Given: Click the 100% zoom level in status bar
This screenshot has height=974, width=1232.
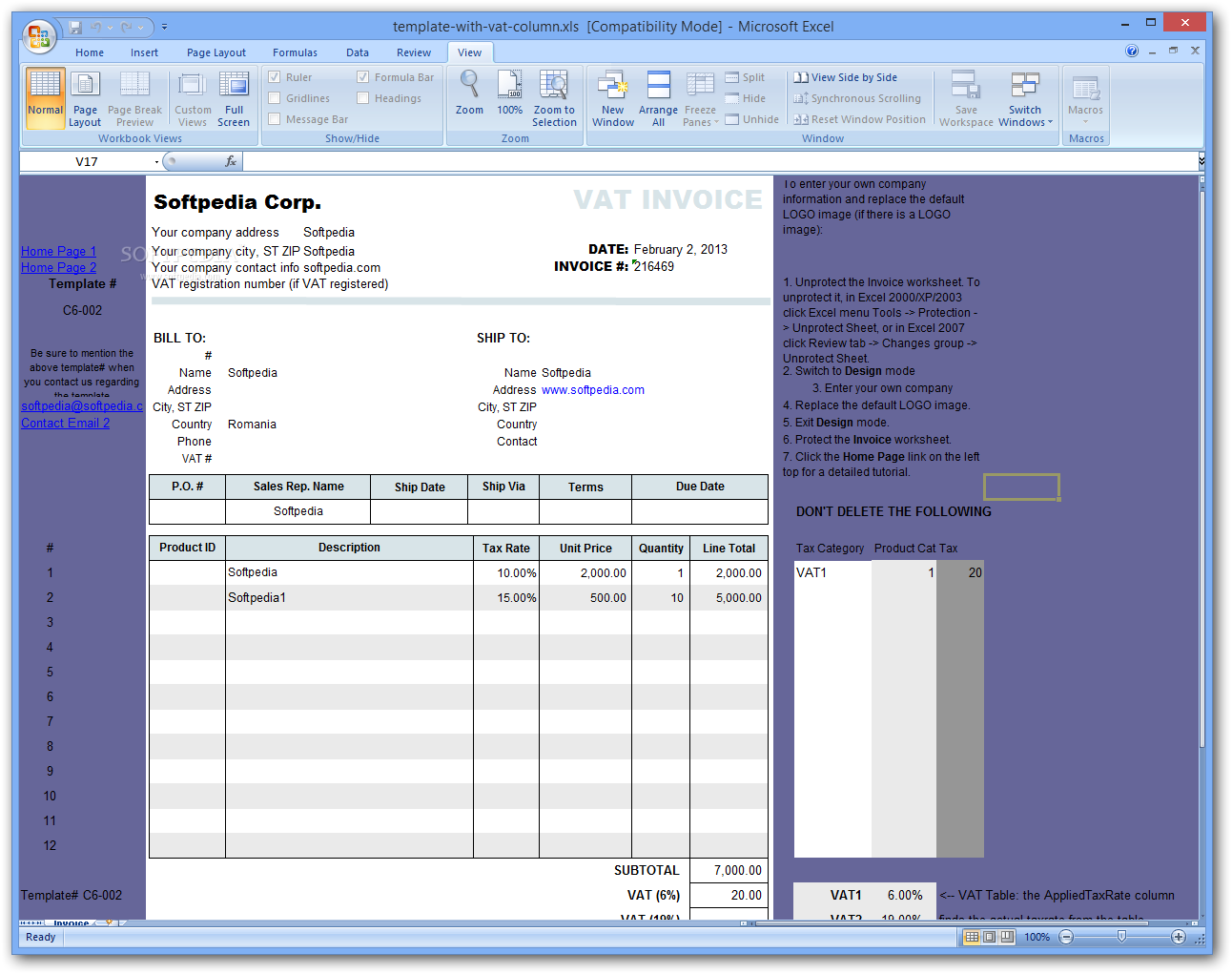Looking at the screenshot, I should [1037, 937].
